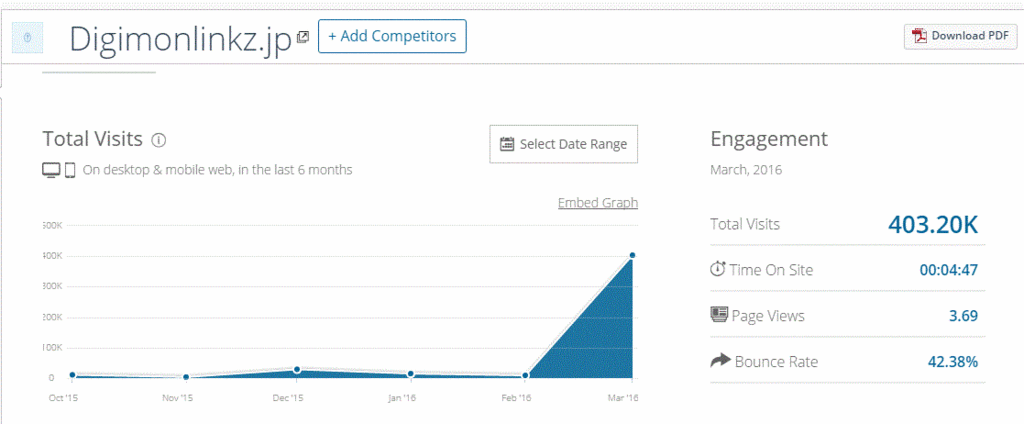Click the Nov '15 axis label
The width and height of the screenshot is (1024, 424).
coord(177,398)
